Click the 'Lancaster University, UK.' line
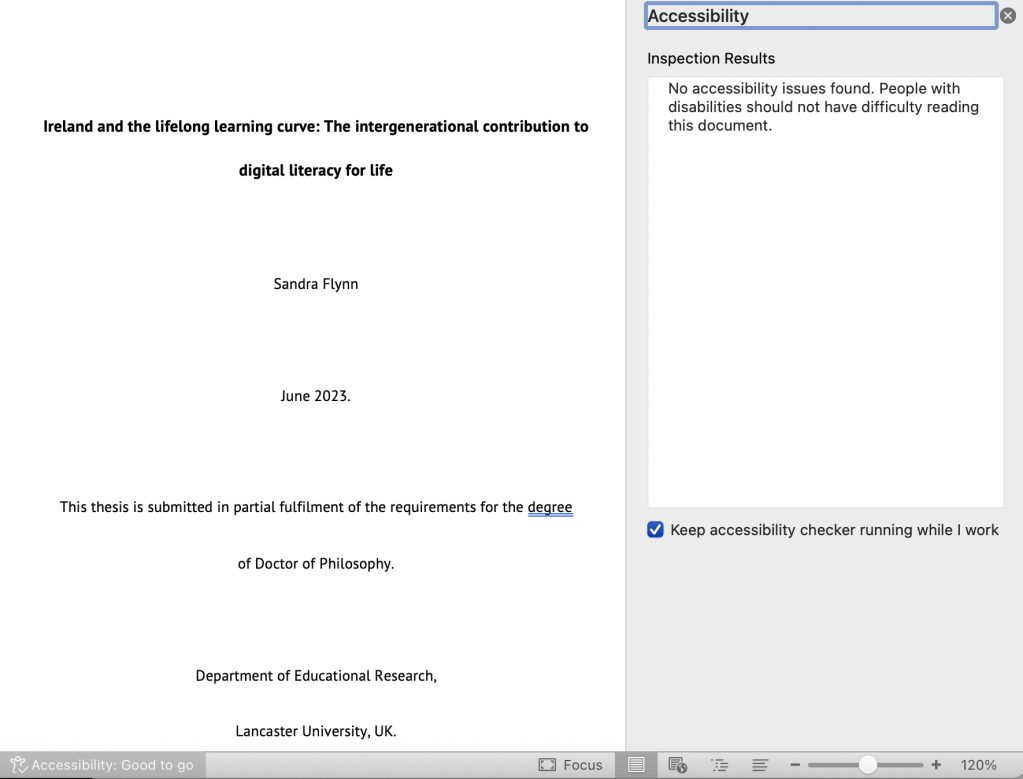 coord(316,731)
